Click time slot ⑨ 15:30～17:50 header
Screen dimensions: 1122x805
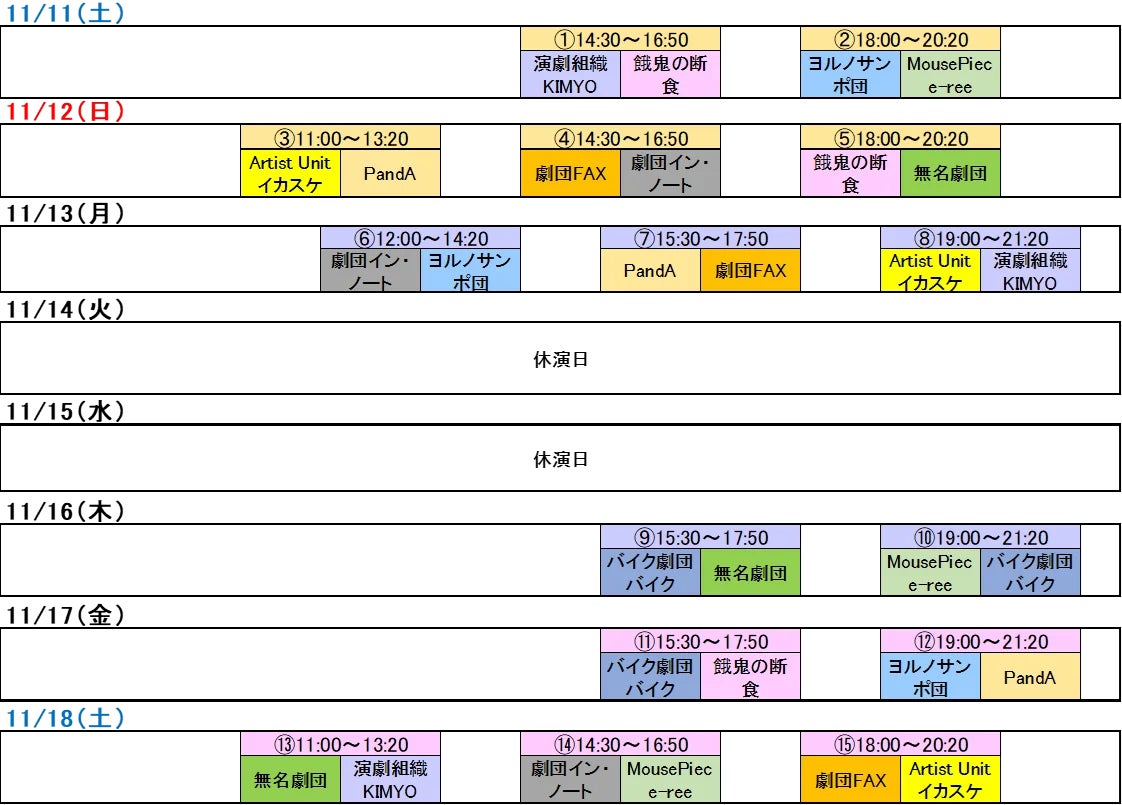click(x=700, y=538)
